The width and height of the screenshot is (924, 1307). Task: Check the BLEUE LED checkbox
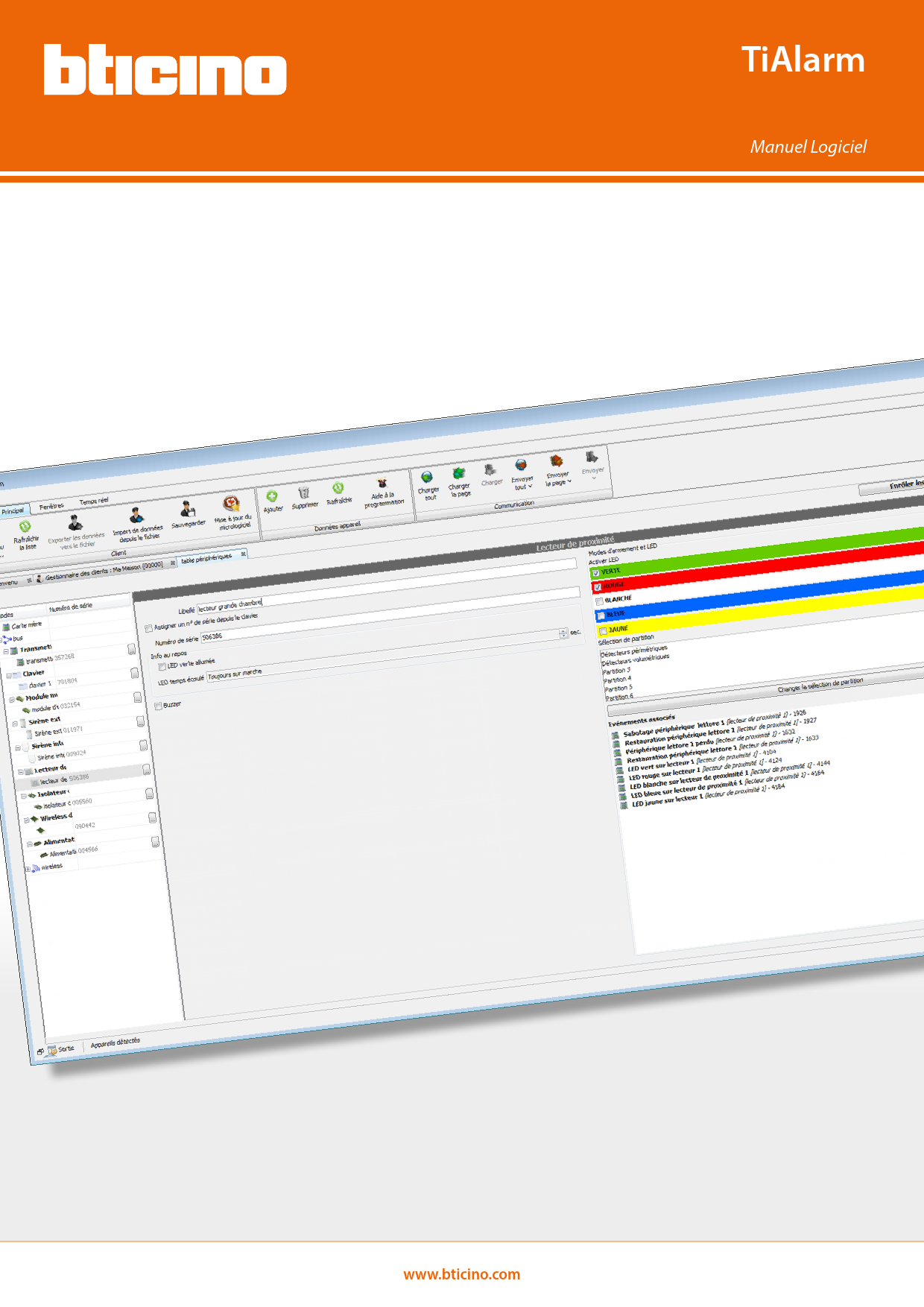tap(601, 616)
